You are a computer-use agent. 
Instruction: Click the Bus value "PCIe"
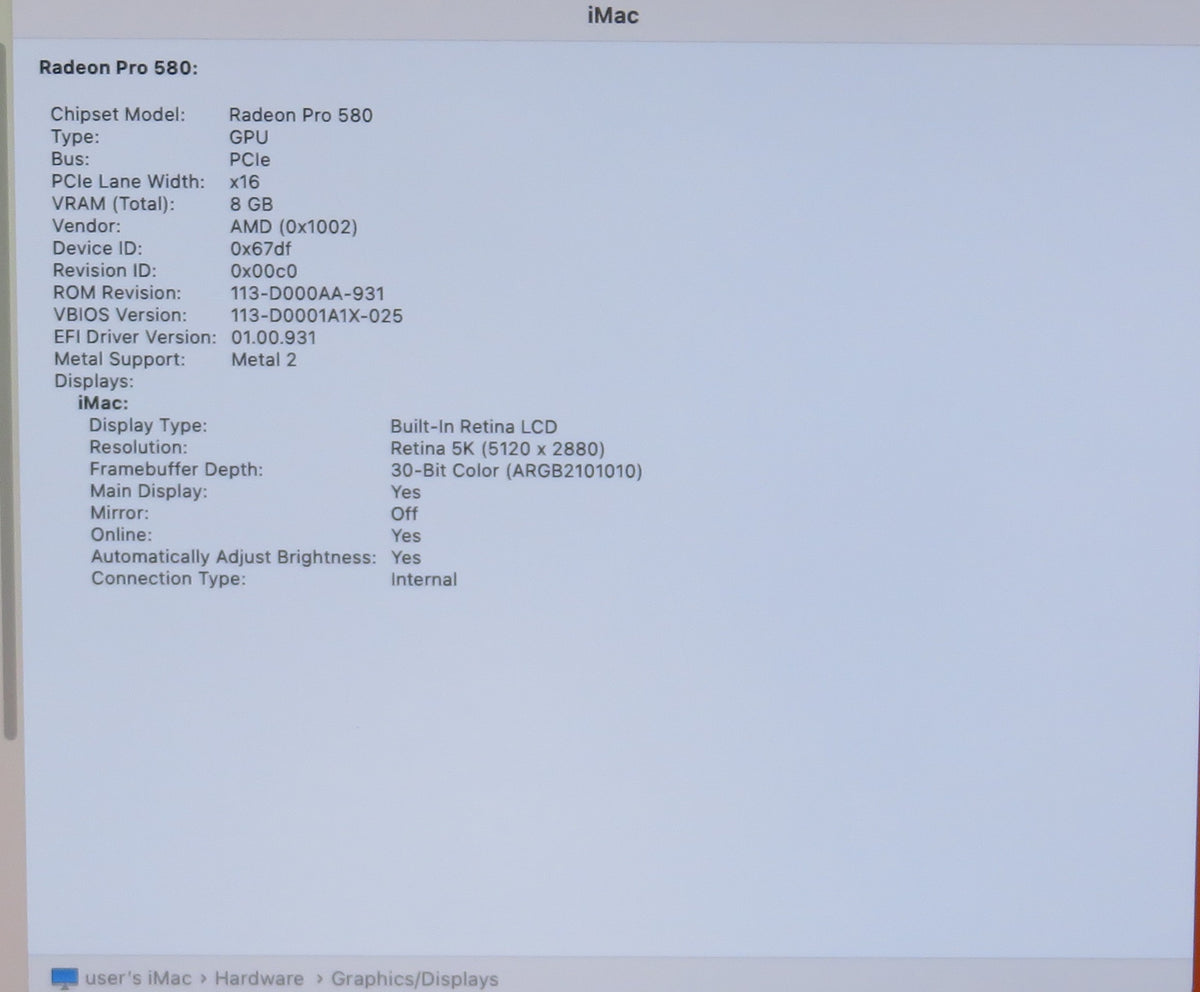pos(250,159)
